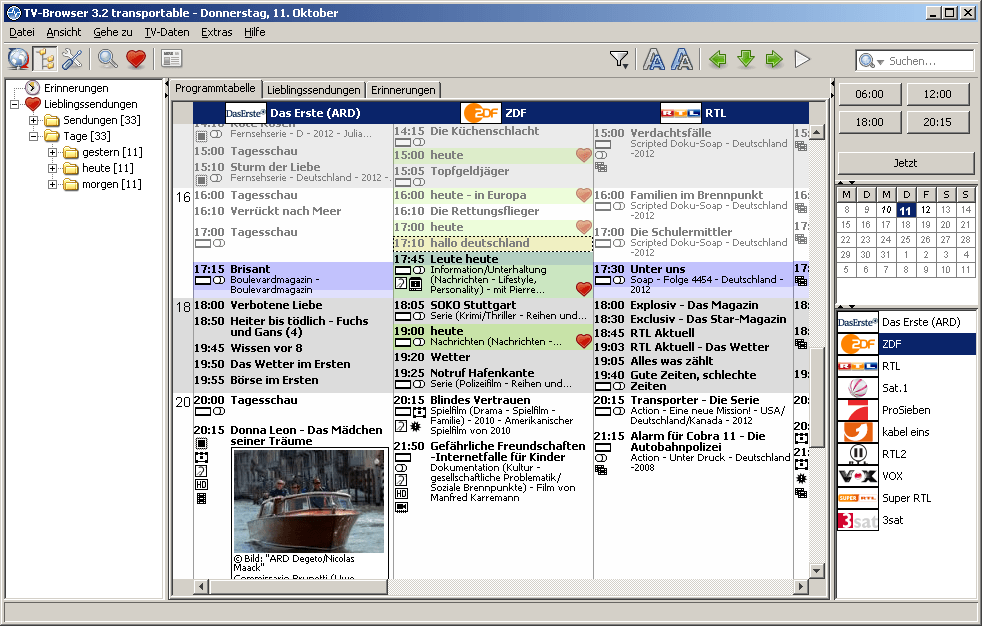Click the globe update TV data icon
The width and height of the screenshot is (982, 626).
[x=18, y=59]
